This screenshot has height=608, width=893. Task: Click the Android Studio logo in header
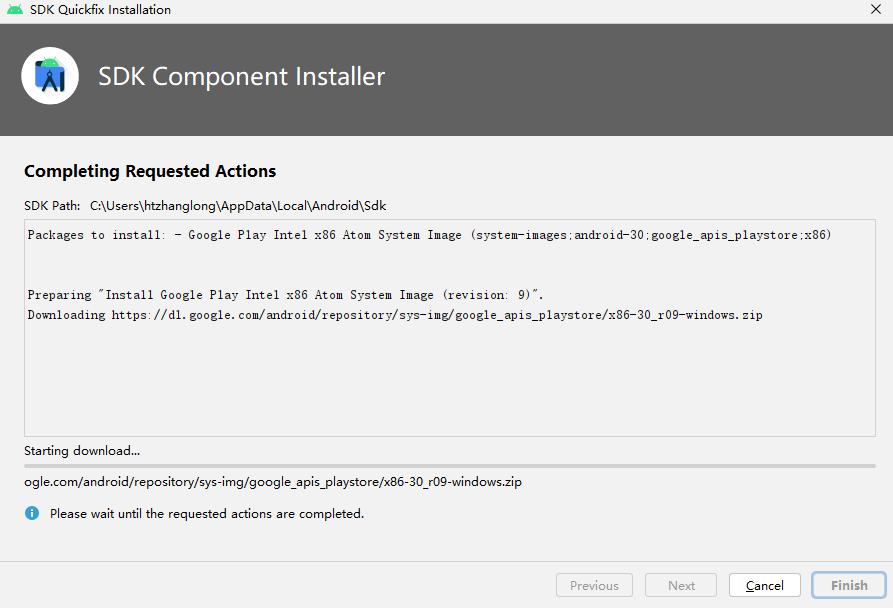(x=50, y=76)
